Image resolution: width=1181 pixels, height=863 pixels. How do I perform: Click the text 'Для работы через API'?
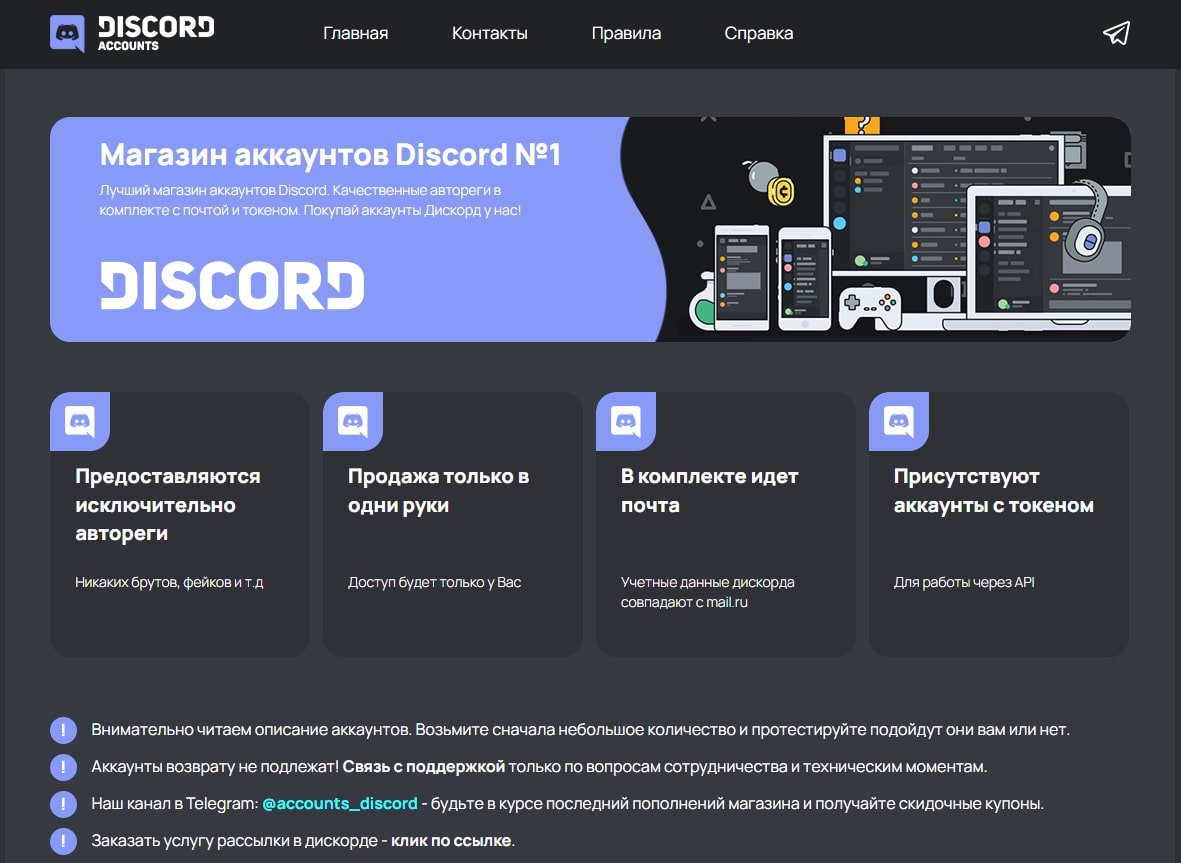point(964,582)
